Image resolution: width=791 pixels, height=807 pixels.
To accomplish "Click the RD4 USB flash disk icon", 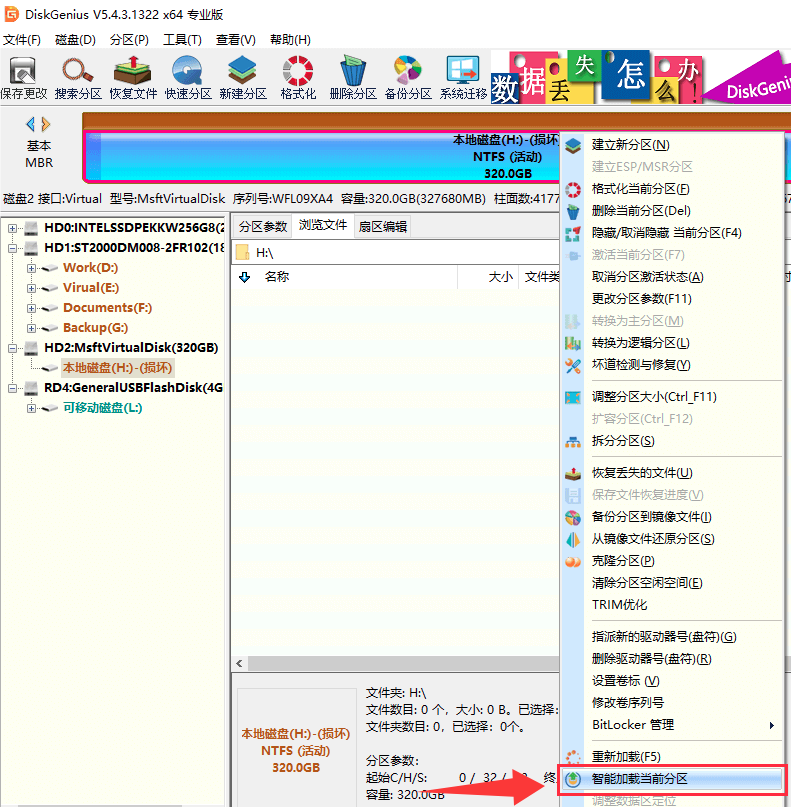I will [x=31, y=388].
